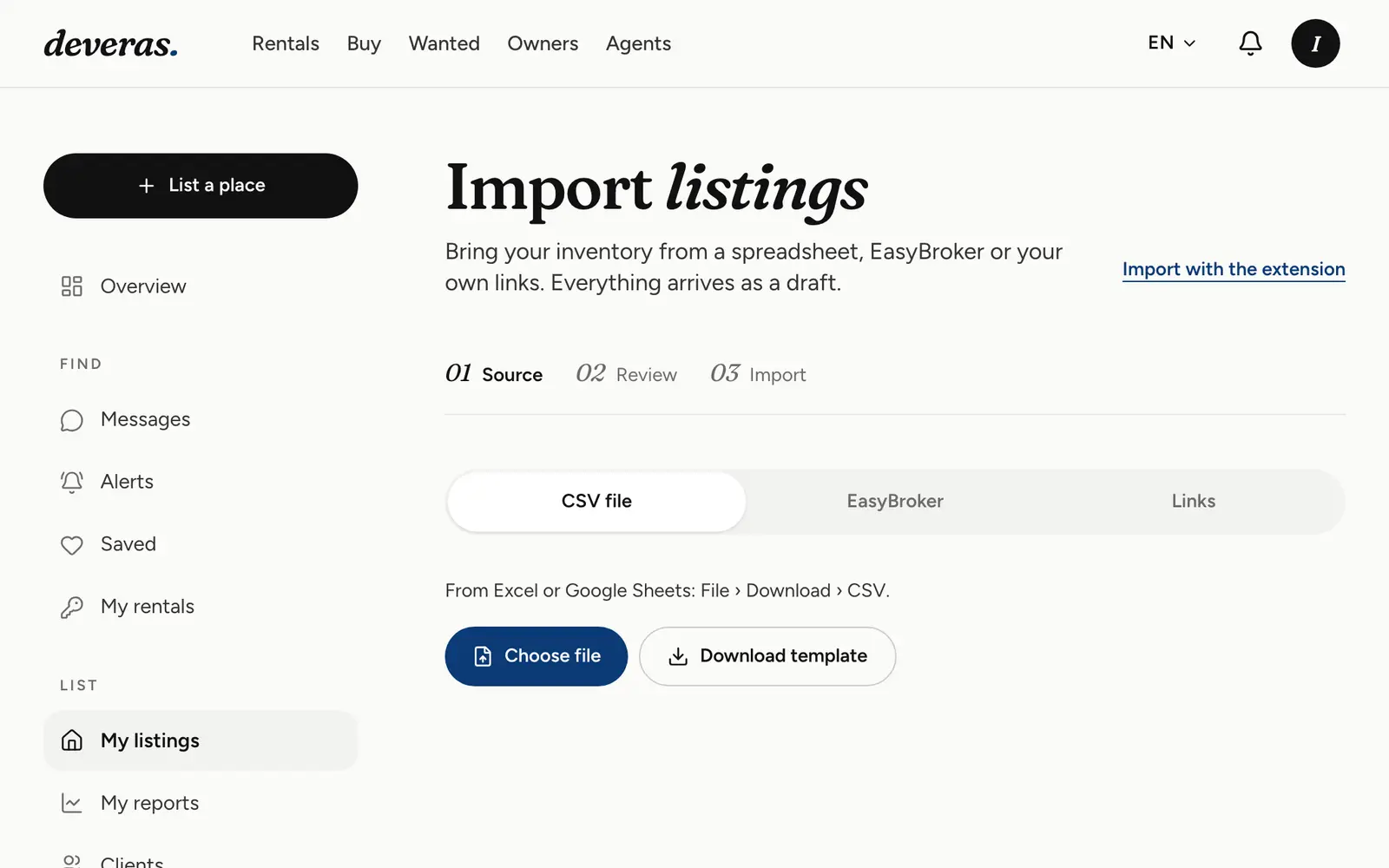1389x868 pixels.
Task: Open Agents in top navigation
Action: (638, 43)
